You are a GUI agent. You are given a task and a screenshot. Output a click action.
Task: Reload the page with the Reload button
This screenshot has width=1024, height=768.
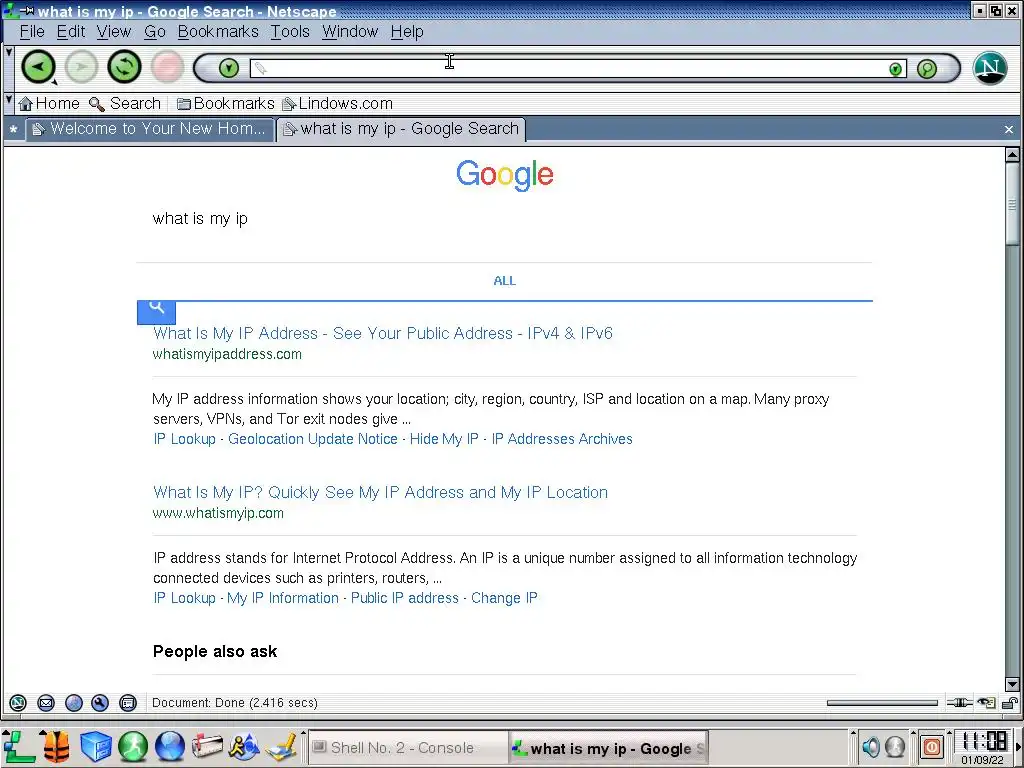point(124,67)
